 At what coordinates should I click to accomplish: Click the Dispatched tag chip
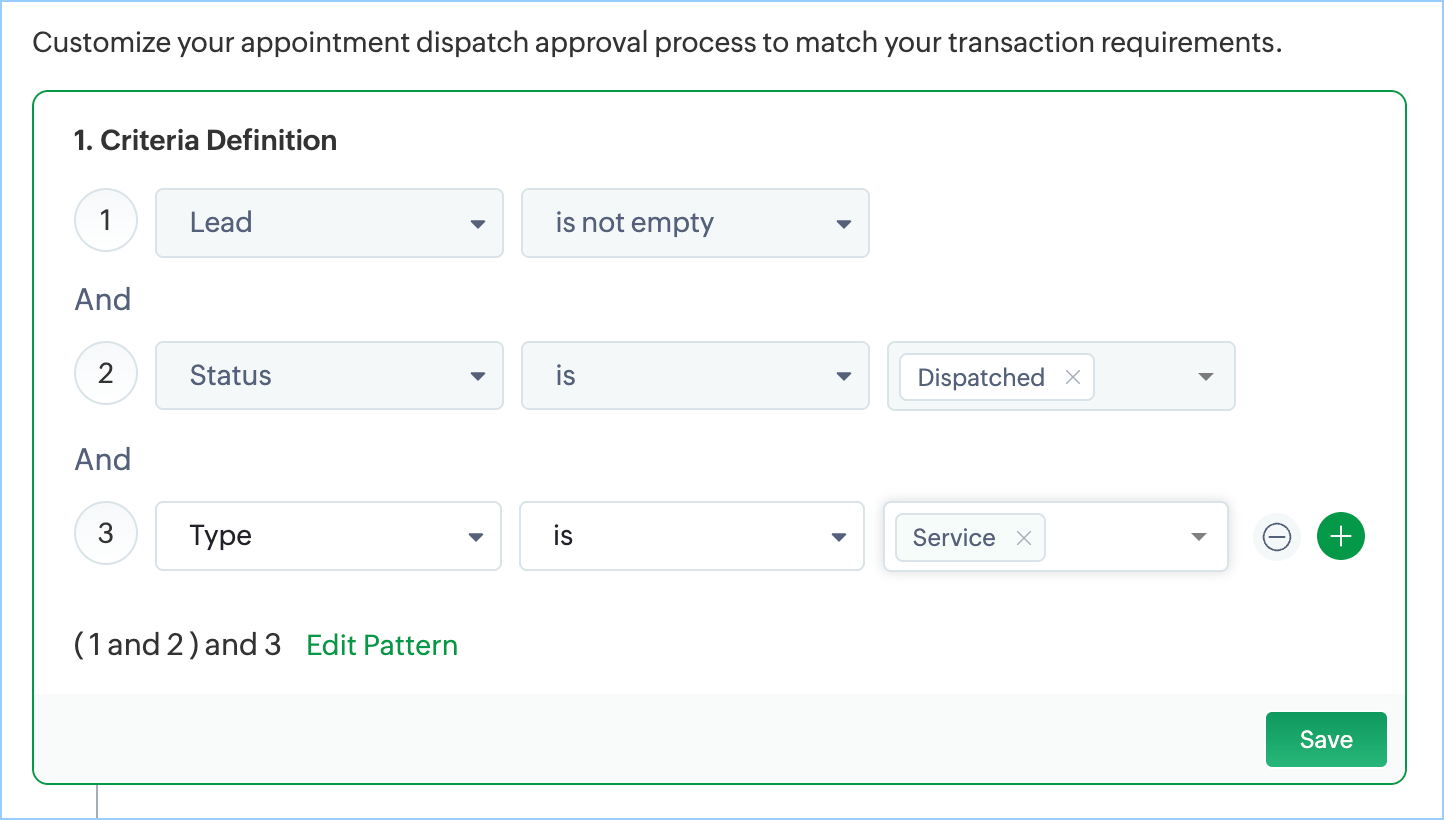(x=980, y=377)
